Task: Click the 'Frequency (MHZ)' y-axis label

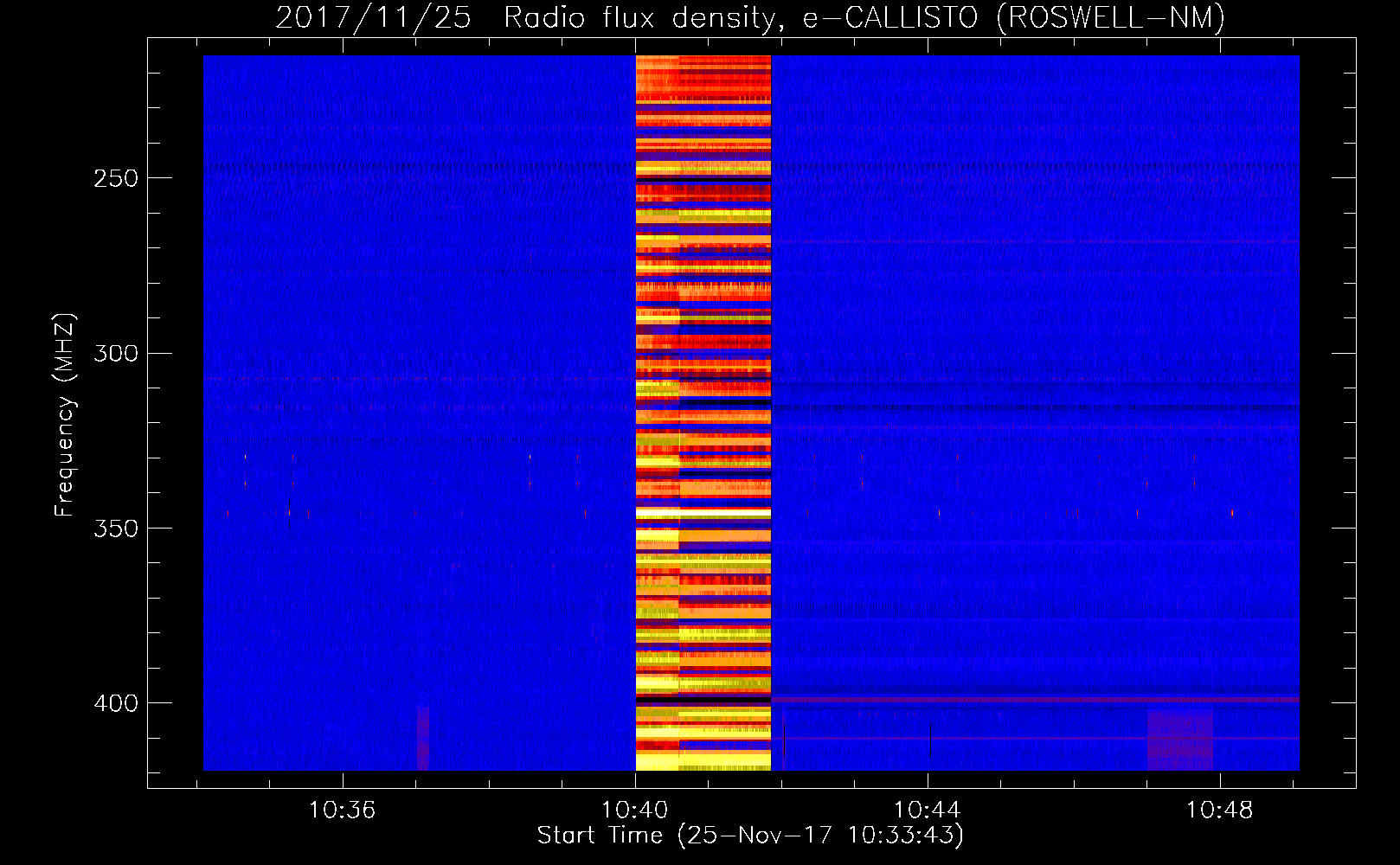Action: click(x=65, y=415)
